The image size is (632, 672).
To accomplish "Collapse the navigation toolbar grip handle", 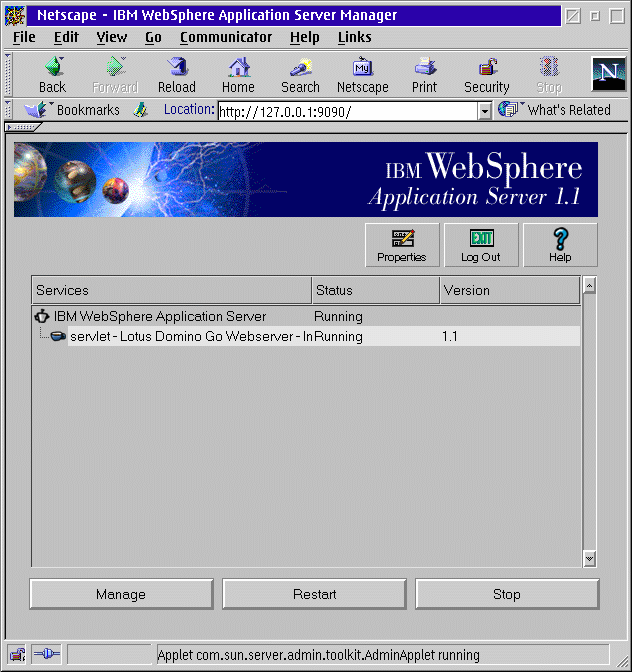I will pyautogui.click(x=8, y=75).
